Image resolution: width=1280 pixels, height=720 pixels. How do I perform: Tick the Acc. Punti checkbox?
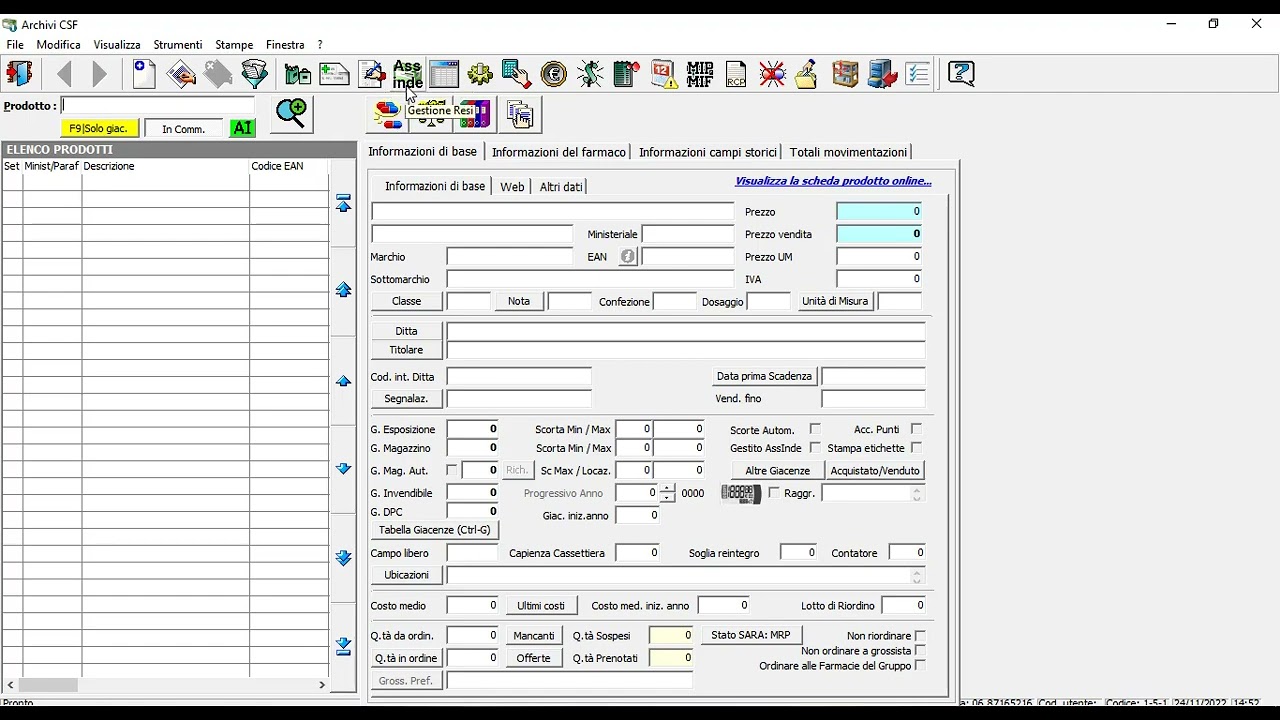[916, 429]
